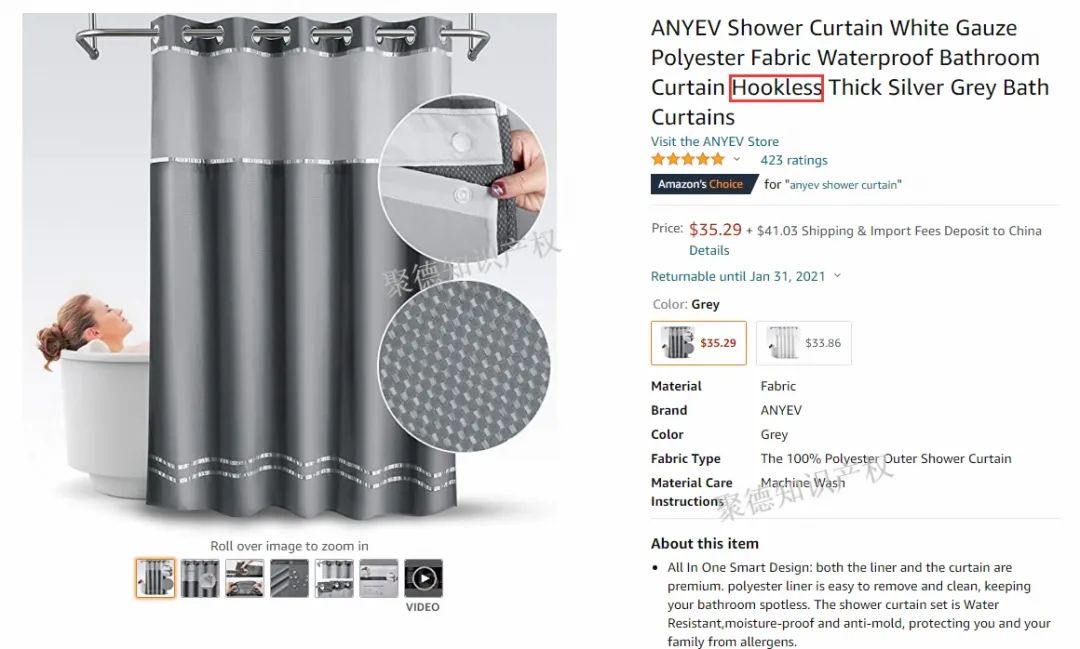This screenshot has width=1080, height=649.
Task: View the third thumbnail showing liner detail
Action: 245,578
